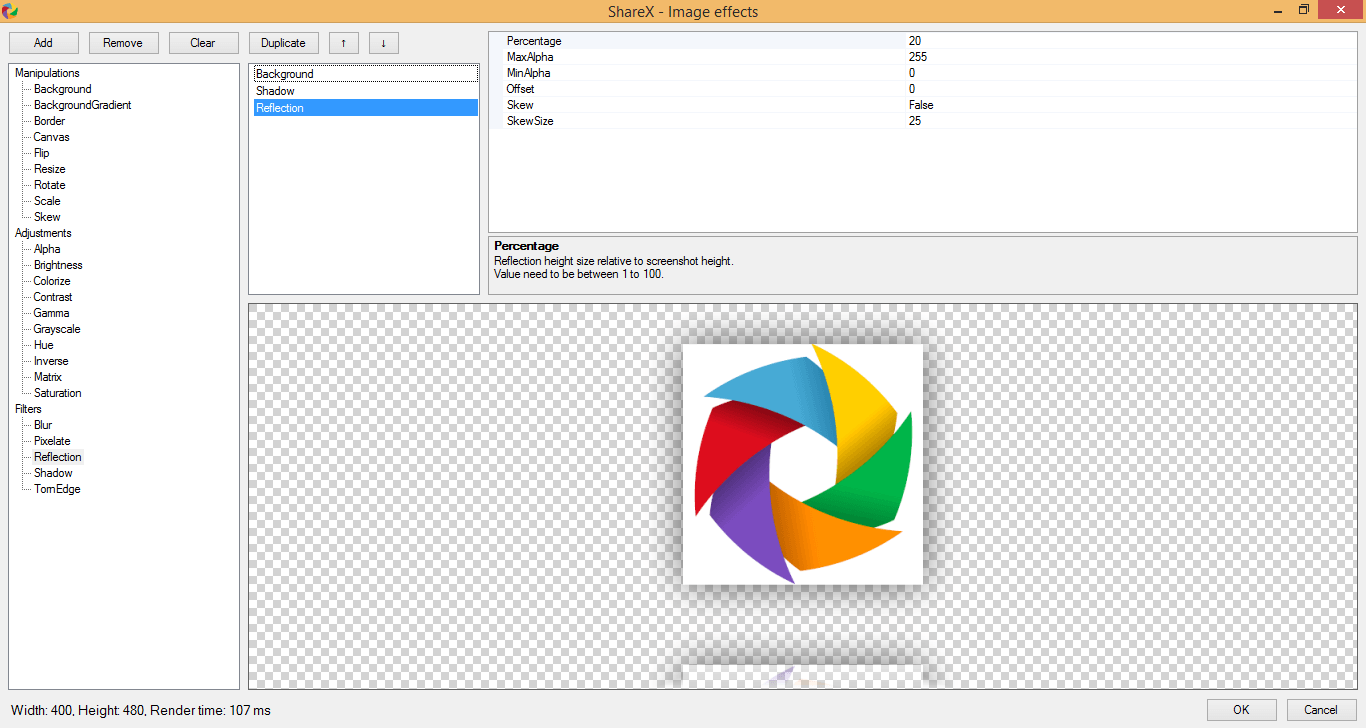Screen dimensions: 1366x728
Task: Edit the Percentage value 20
Action: [x=1131, y=41]
